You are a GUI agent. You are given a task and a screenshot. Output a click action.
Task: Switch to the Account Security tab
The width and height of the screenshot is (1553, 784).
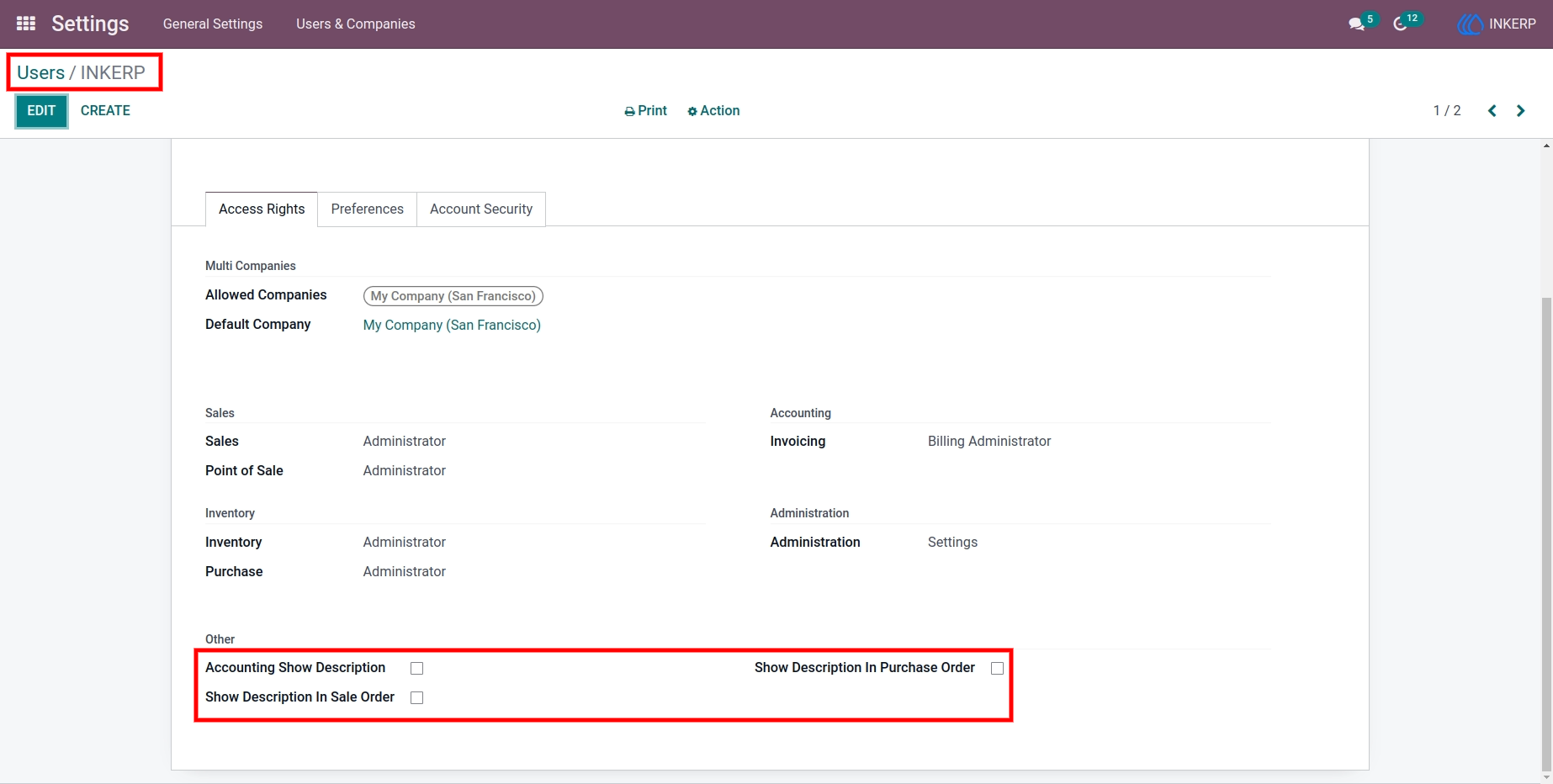[481, 209]
